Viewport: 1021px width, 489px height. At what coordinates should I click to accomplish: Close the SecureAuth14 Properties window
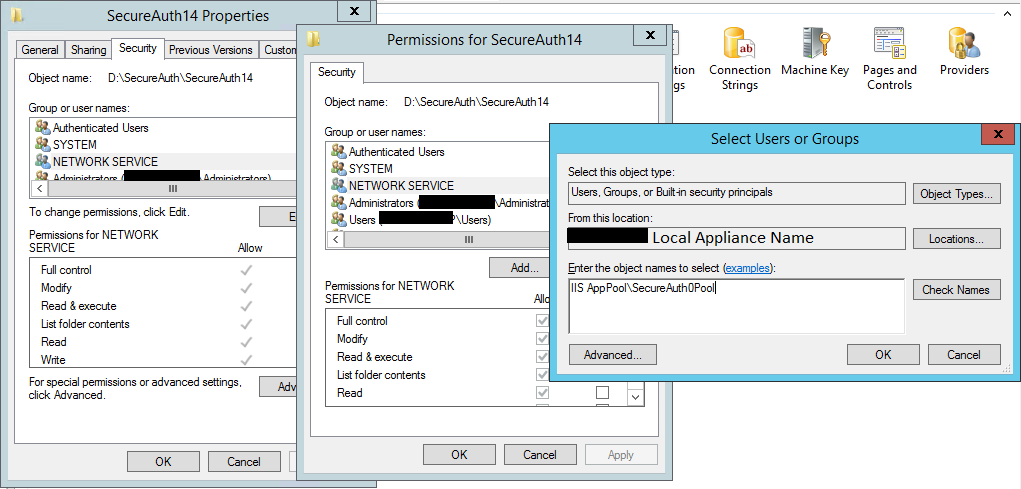[354, 11]
